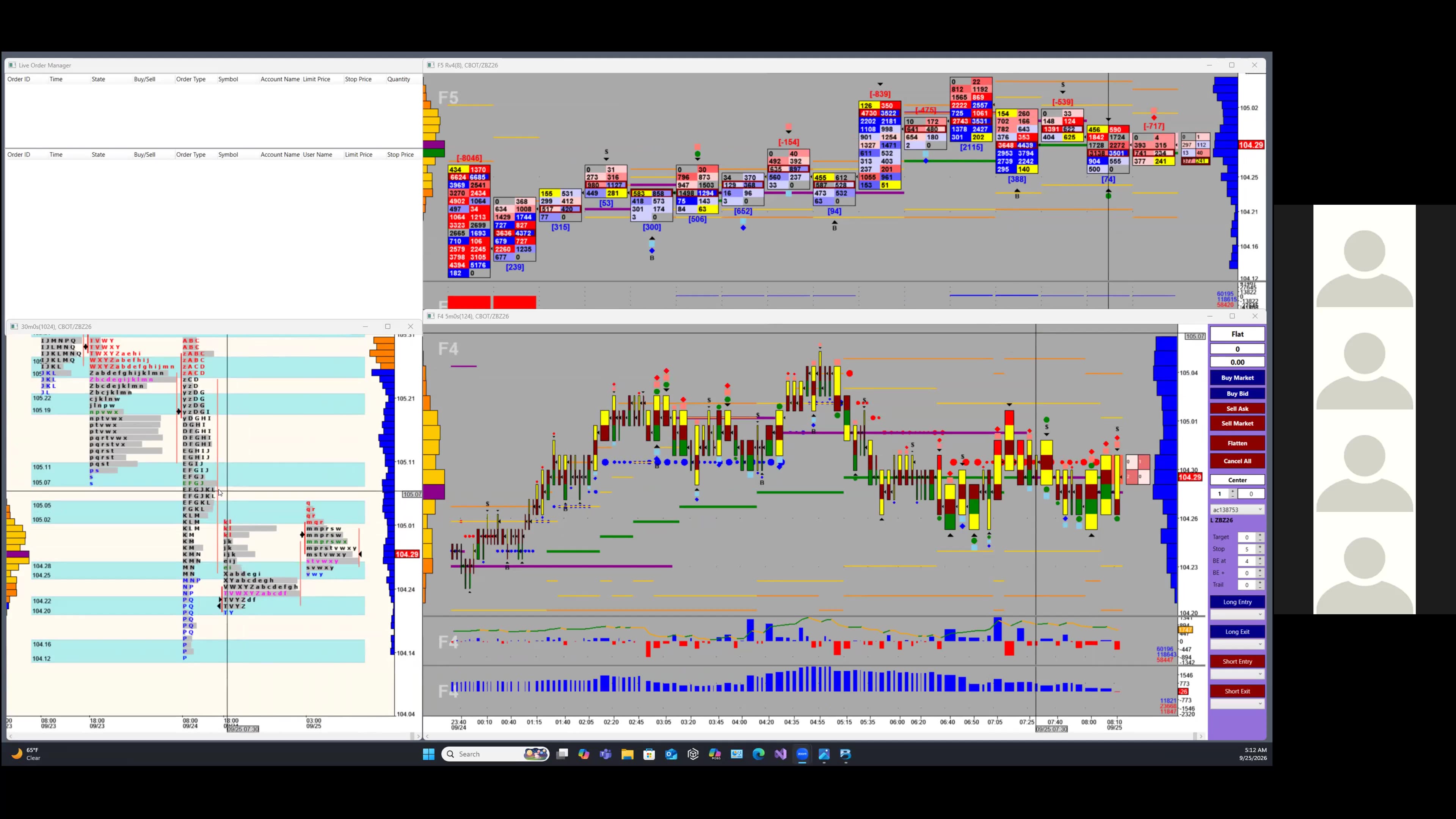Open Microsoft Store taskbar icon

650,754
